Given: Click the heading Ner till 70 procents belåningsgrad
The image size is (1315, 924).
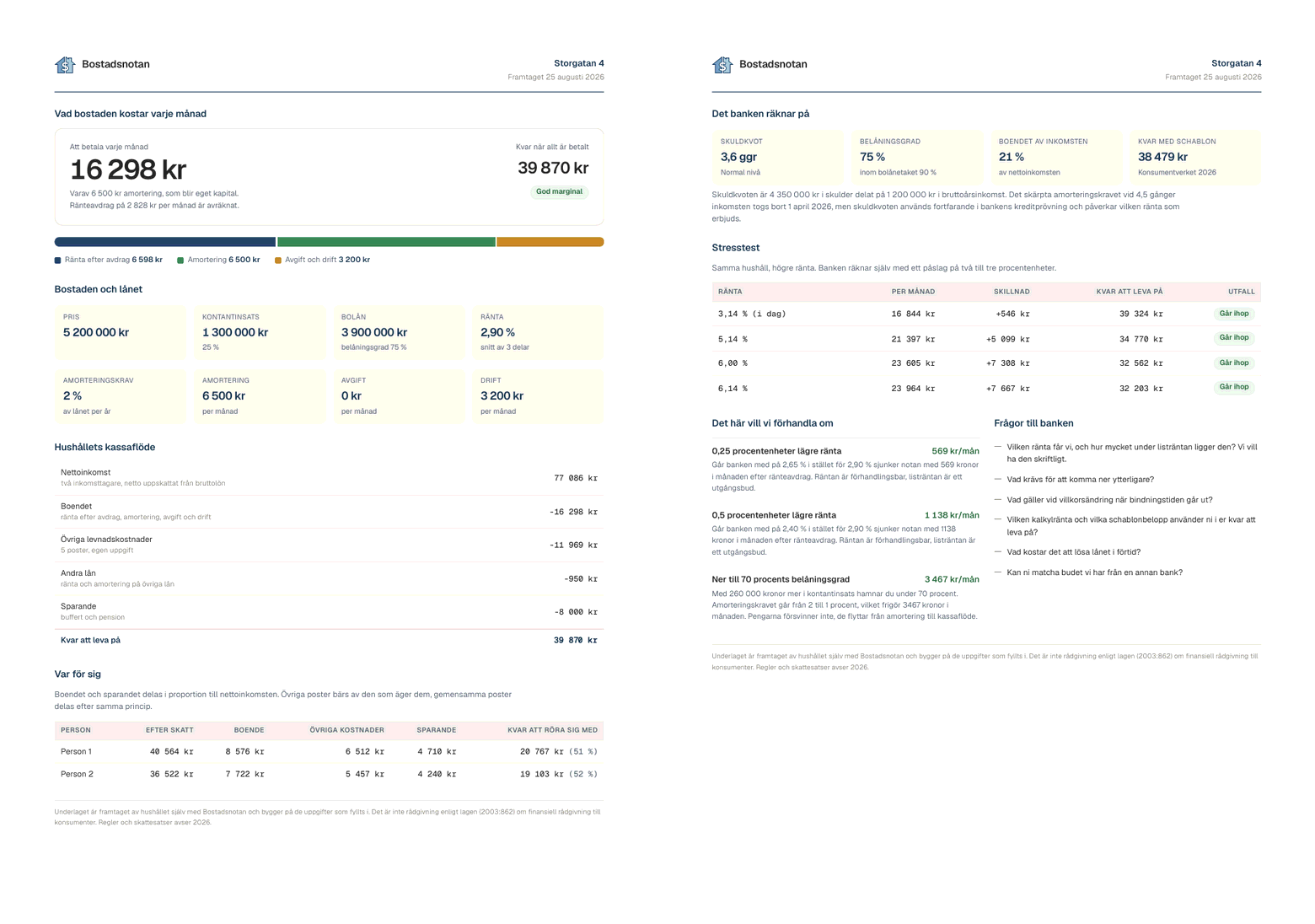Looking at the screenshot, I should coord(781,579).
